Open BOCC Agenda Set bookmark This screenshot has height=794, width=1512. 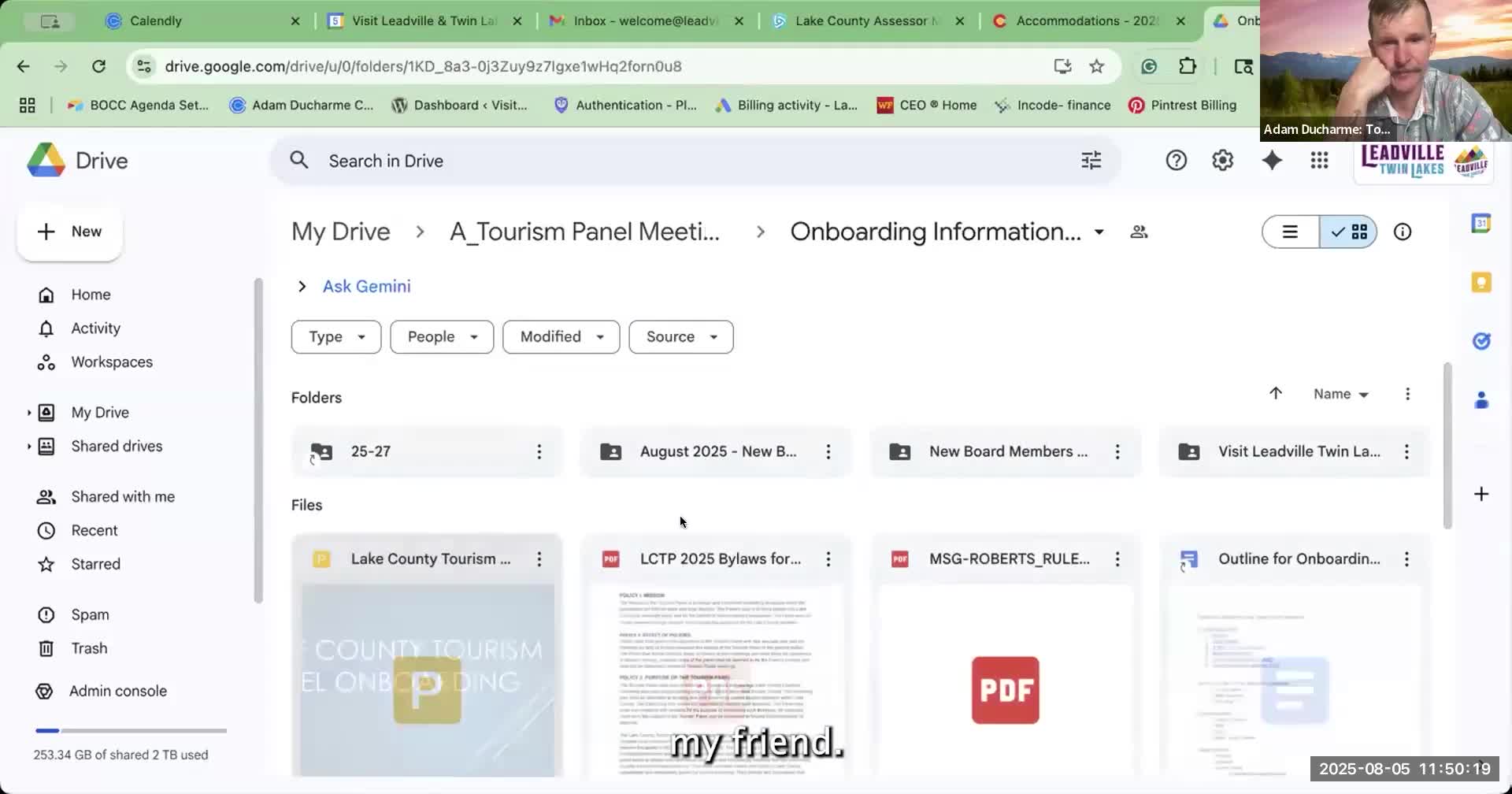[x=139, y=106]
